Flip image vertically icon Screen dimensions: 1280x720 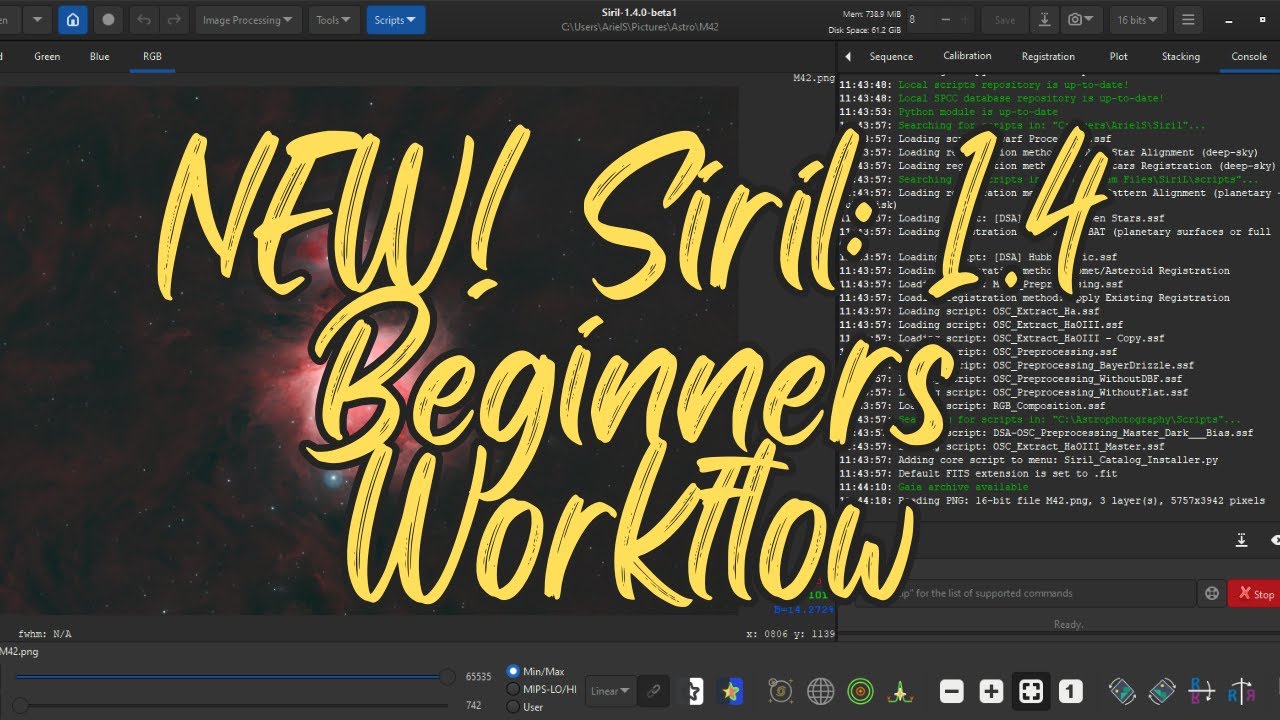(x=1201, y=691)
